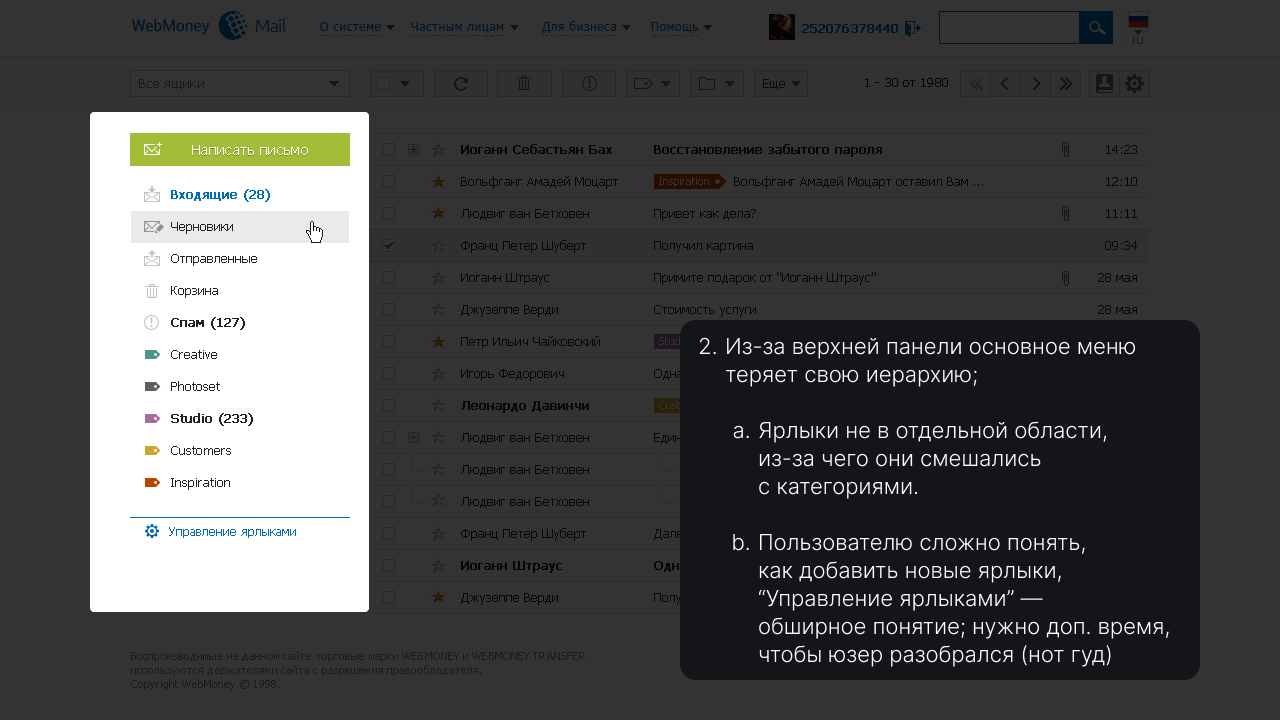1280x720 pixels.
Task: Tick checkbox for Вольфганг Амадей Моцарт email
Action: click(x=389, y=182)
